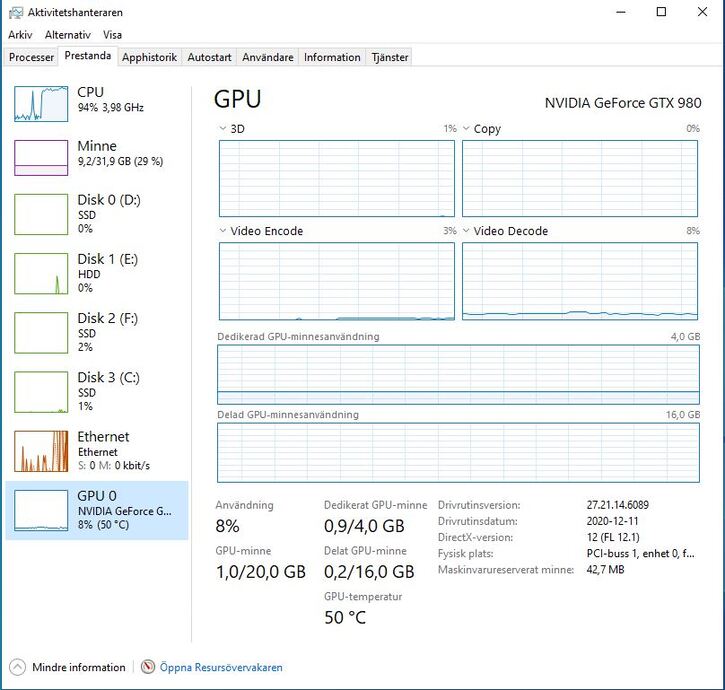Open the Alternativ menu
The image size is (725, 690).
[68, 35]
